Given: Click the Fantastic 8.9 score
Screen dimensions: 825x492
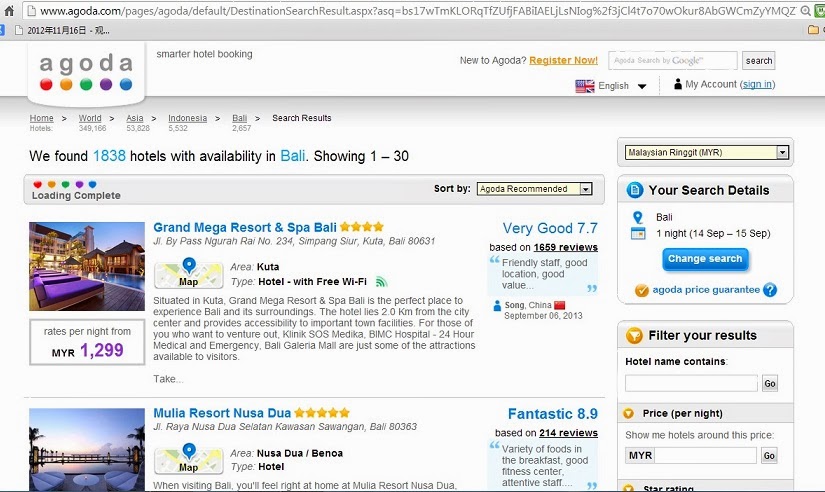Looking at the screenshot, I should [x=552, y=414].
